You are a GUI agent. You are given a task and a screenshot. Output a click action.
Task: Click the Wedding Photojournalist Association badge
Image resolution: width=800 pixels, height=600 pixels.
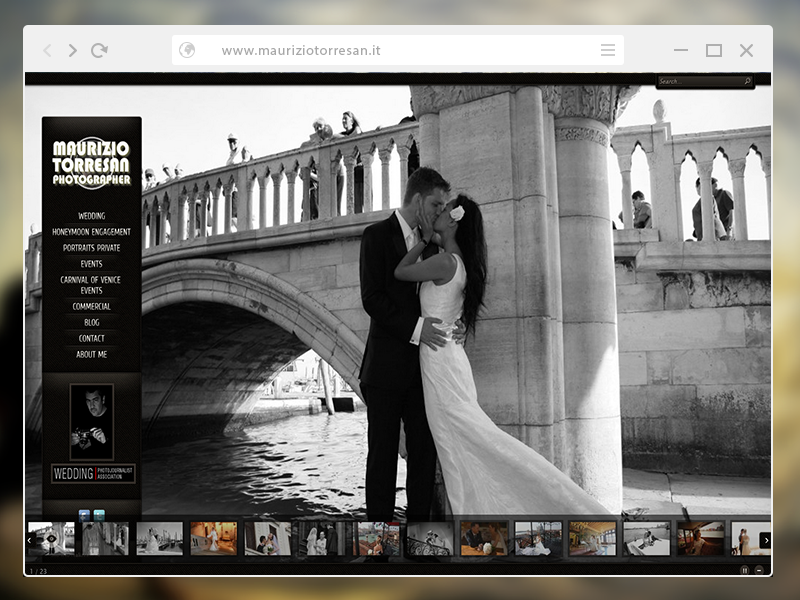[93, 473]
